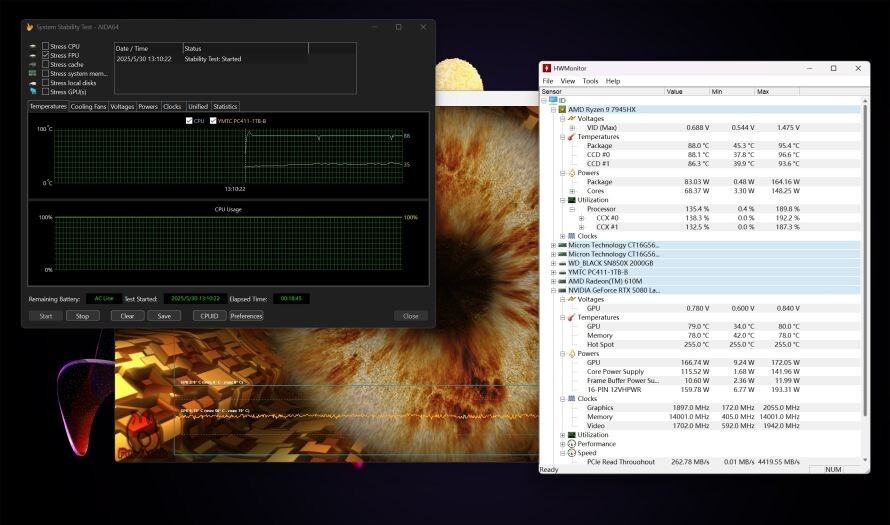
Task: Click the card icon of NVIDIA GeForce RTX 5080
Action: click(x=562, y=291)
